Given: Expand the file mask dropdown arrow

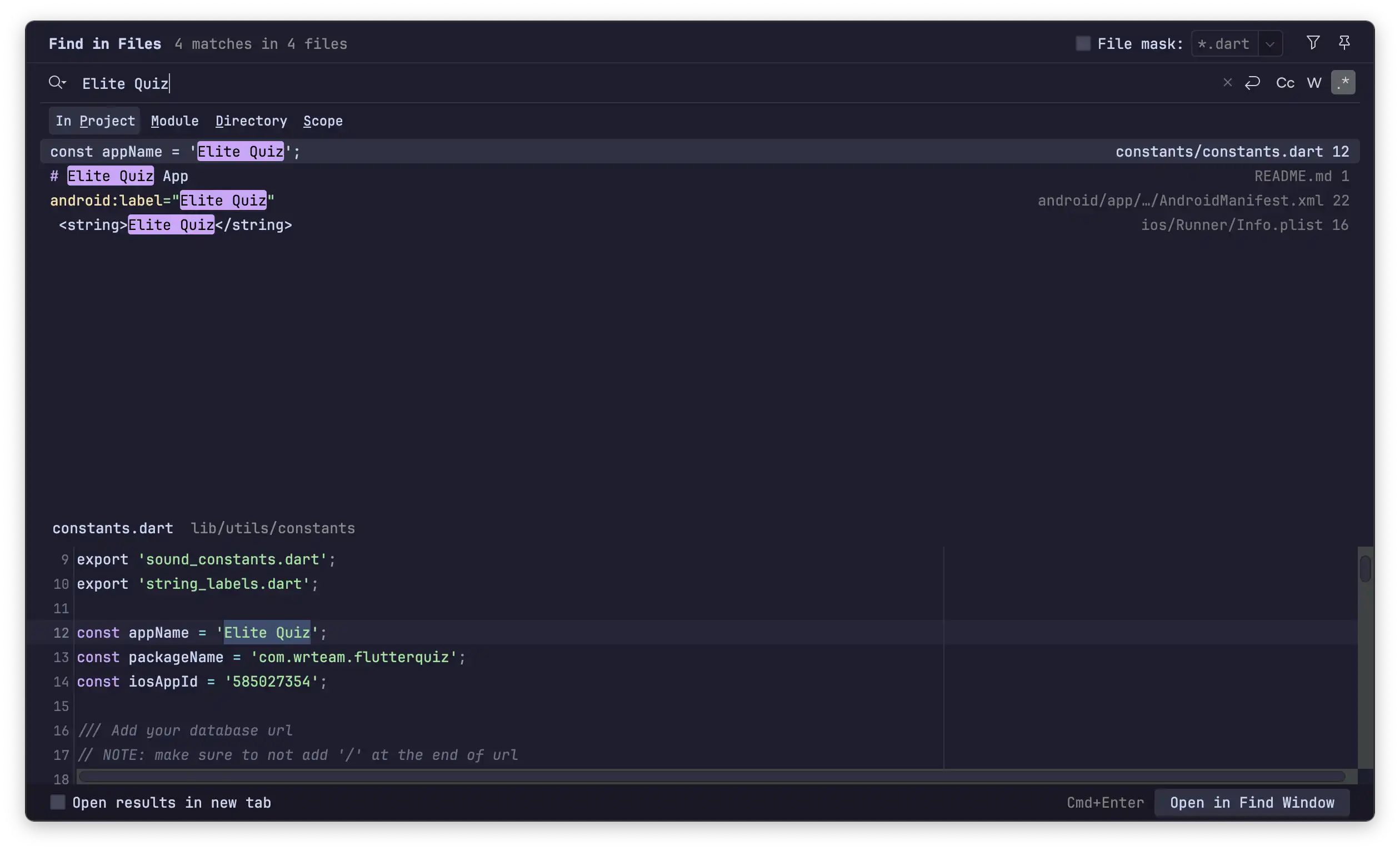Looking at the screenshot, I should 1270,44.
